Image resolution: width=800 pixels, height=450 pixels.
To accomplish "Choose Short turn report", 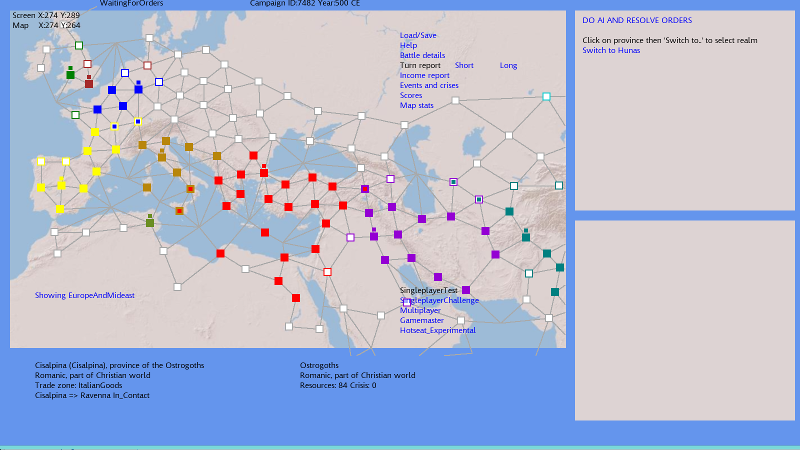I will coord(464,65).
